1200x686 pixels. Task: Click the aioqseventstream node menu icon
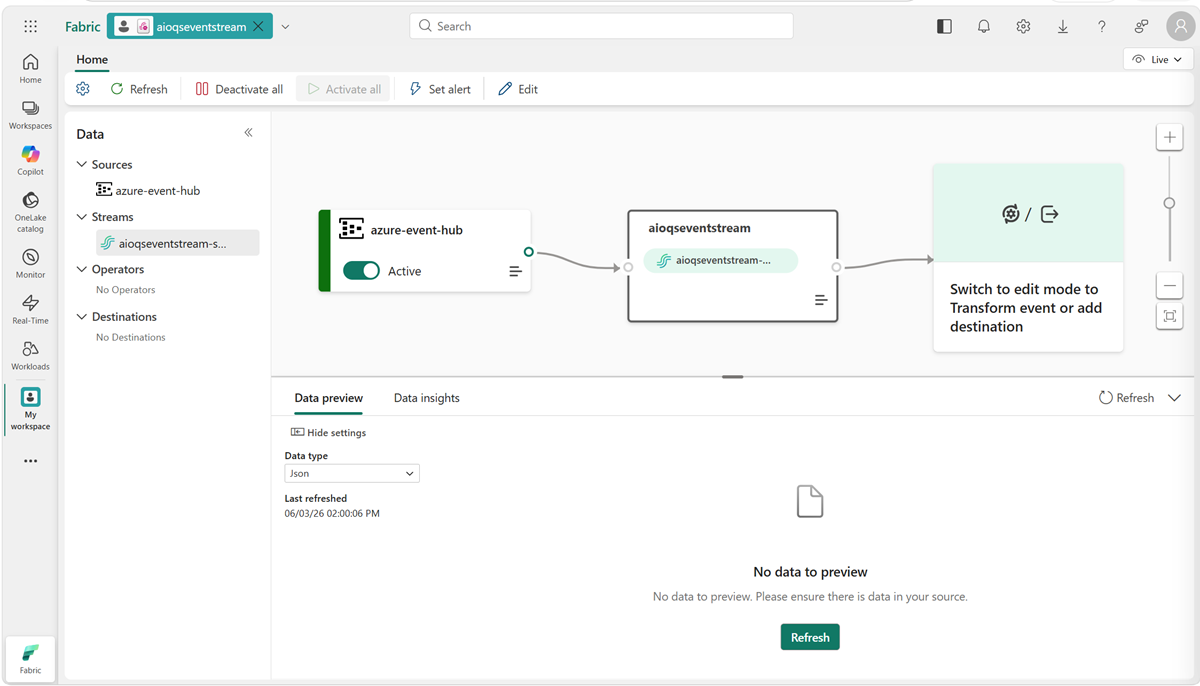(821, 300)
